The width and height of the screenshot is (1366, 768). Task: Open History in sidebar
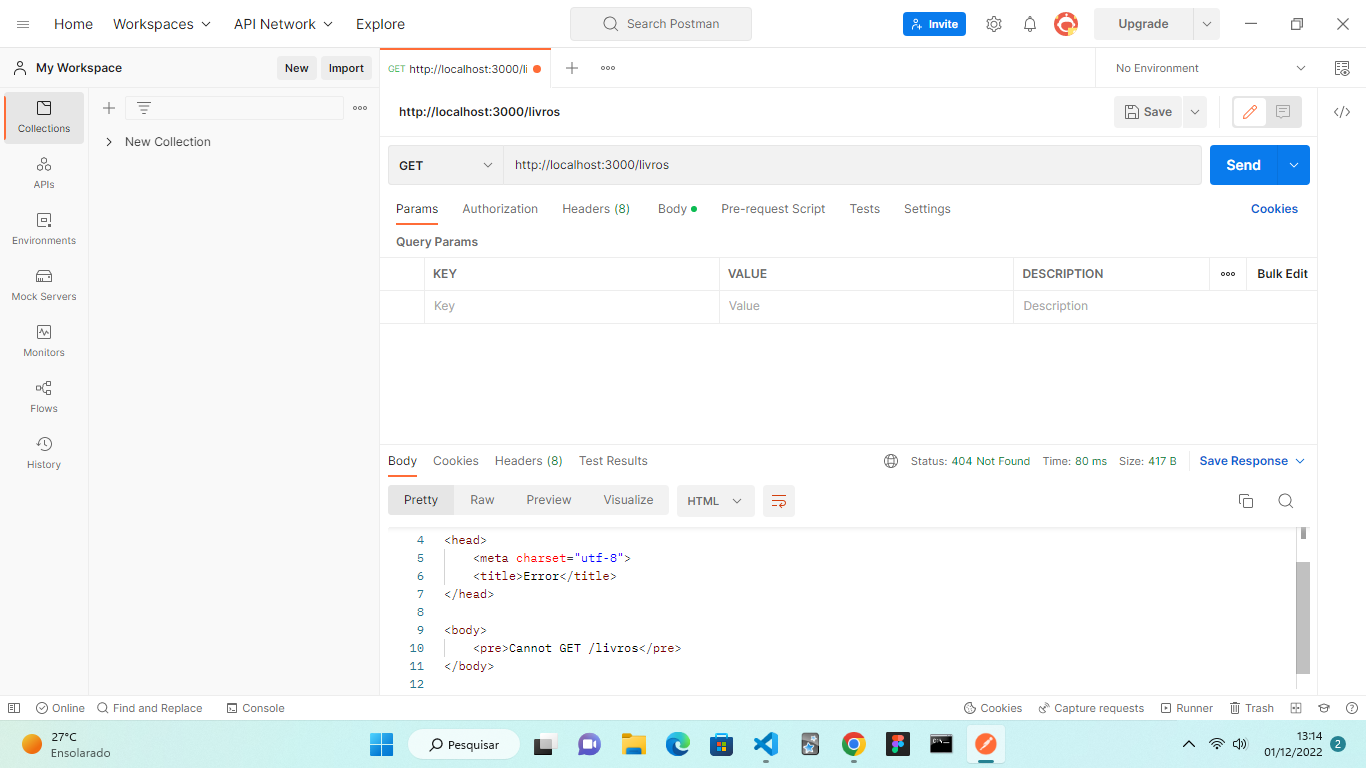pos(44,453)
